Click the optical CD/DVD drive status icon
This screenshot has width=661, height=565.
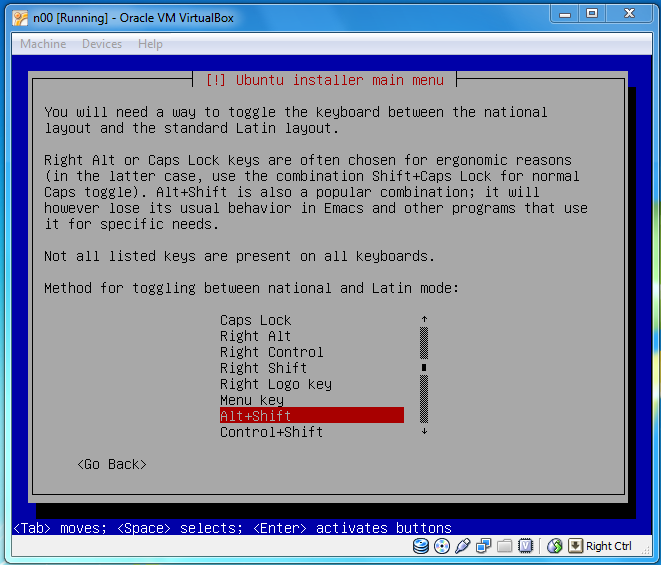pos(442,546)
